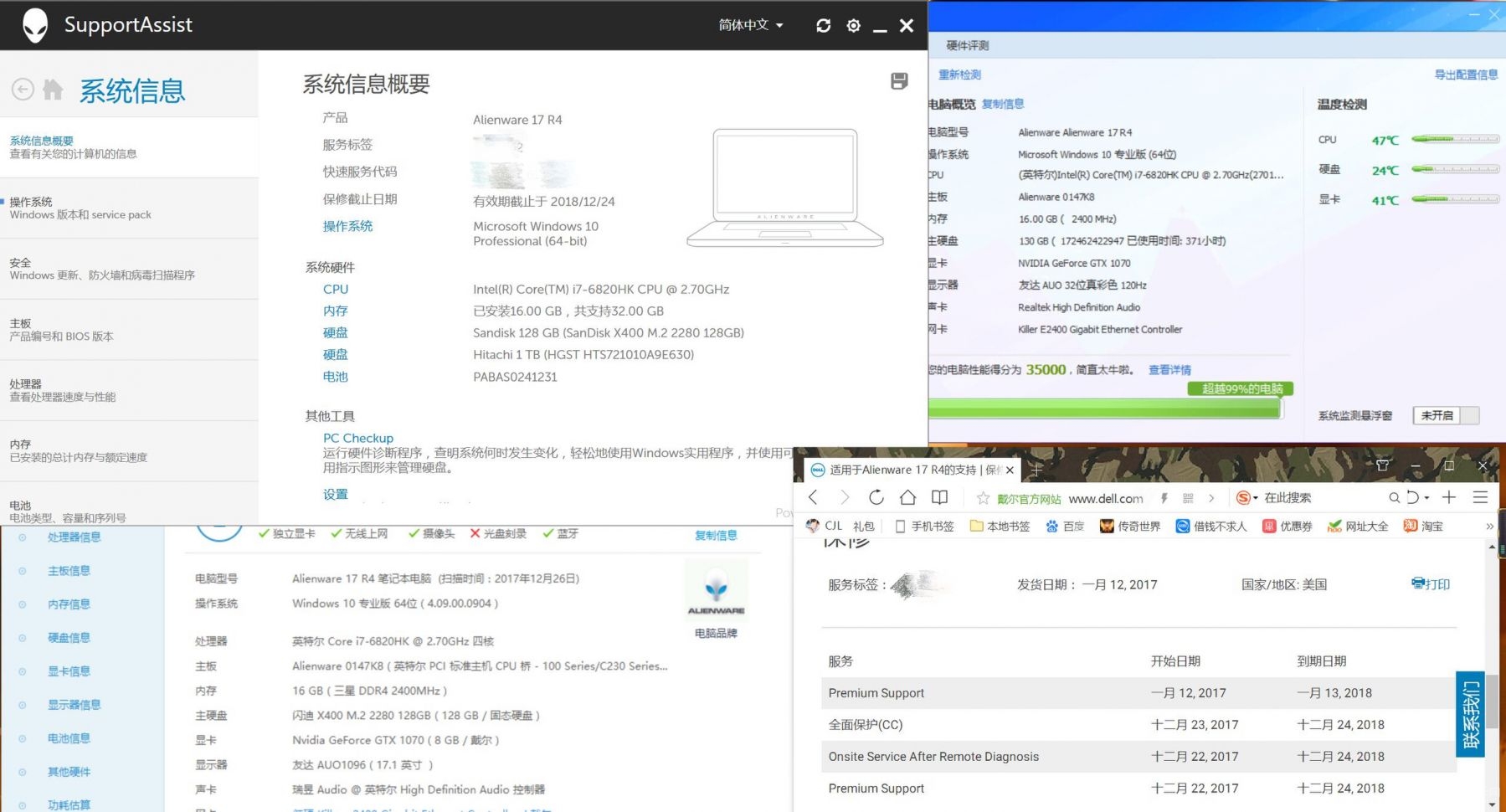This screenshot has width=1506, height=812.
Task: Select 电池 sidebar item in SupportAssist
Action: (x=129, y=505)
